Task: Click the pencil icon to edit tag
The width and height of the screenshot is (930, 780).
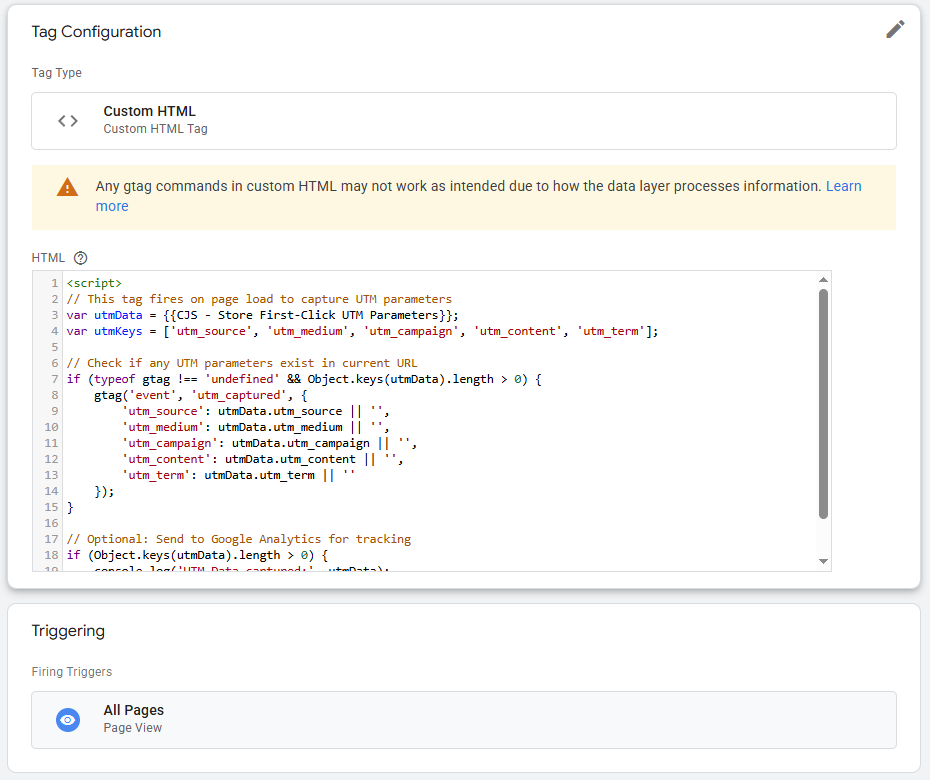Action: tap(895, 29)
